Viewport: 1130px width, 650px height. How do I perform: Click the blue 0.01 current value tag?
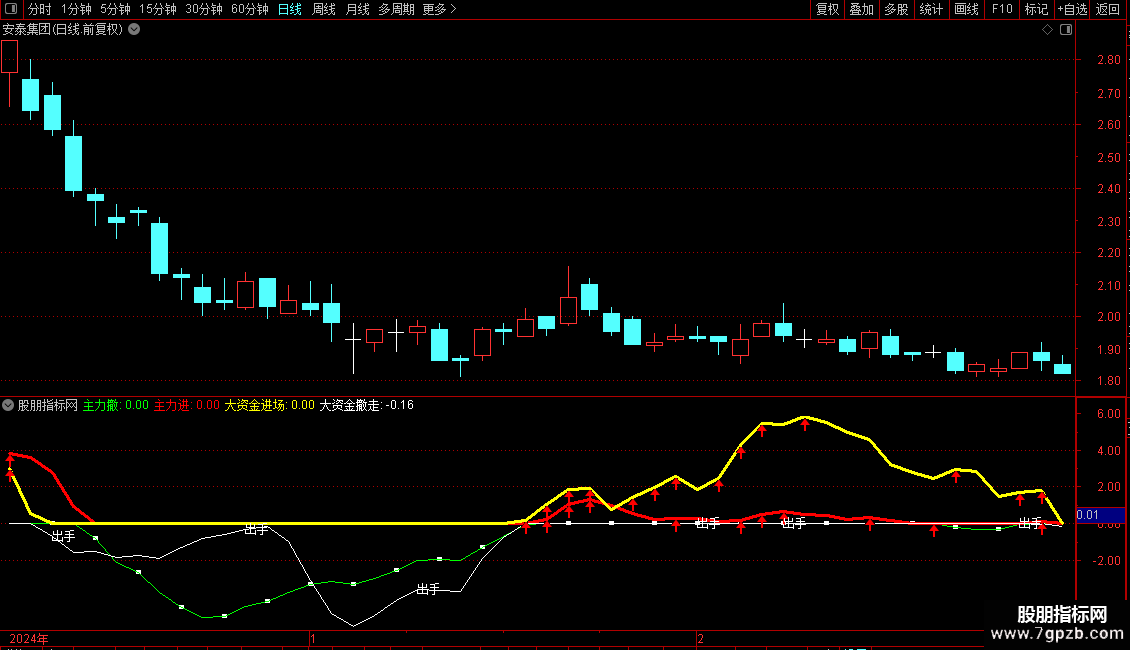[1100, 515]
